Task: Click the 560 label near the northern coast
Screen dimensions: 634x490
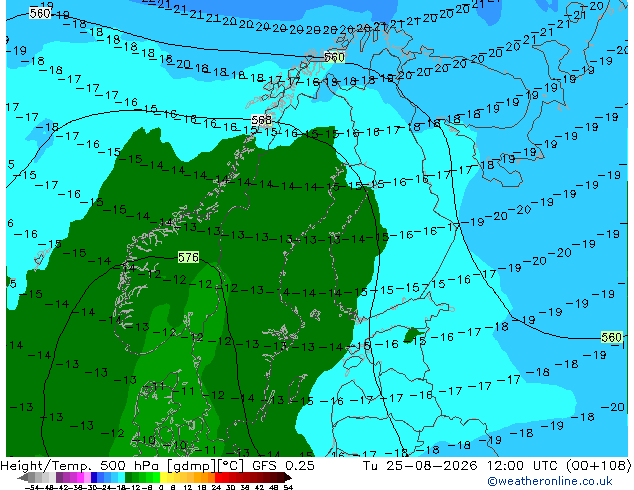Action: click(x=334, y=57)
